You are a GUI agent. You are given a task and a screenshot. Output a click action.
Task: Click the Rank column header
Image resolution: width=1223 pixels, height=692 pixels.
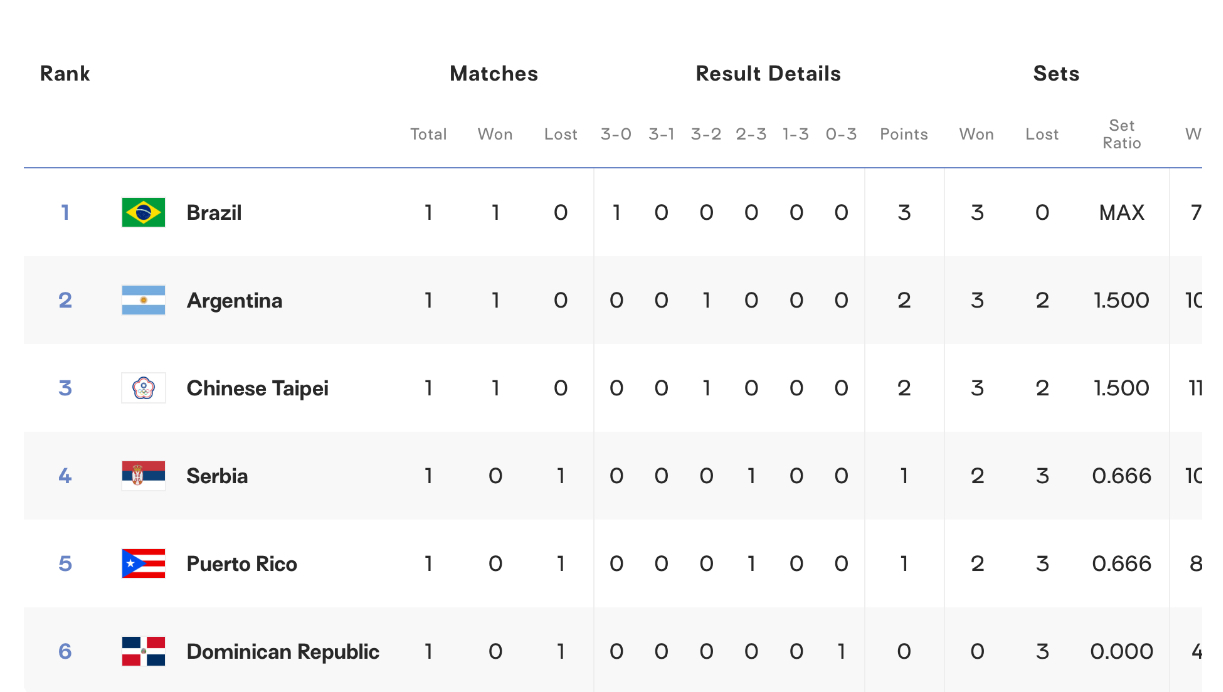[65, 74]
